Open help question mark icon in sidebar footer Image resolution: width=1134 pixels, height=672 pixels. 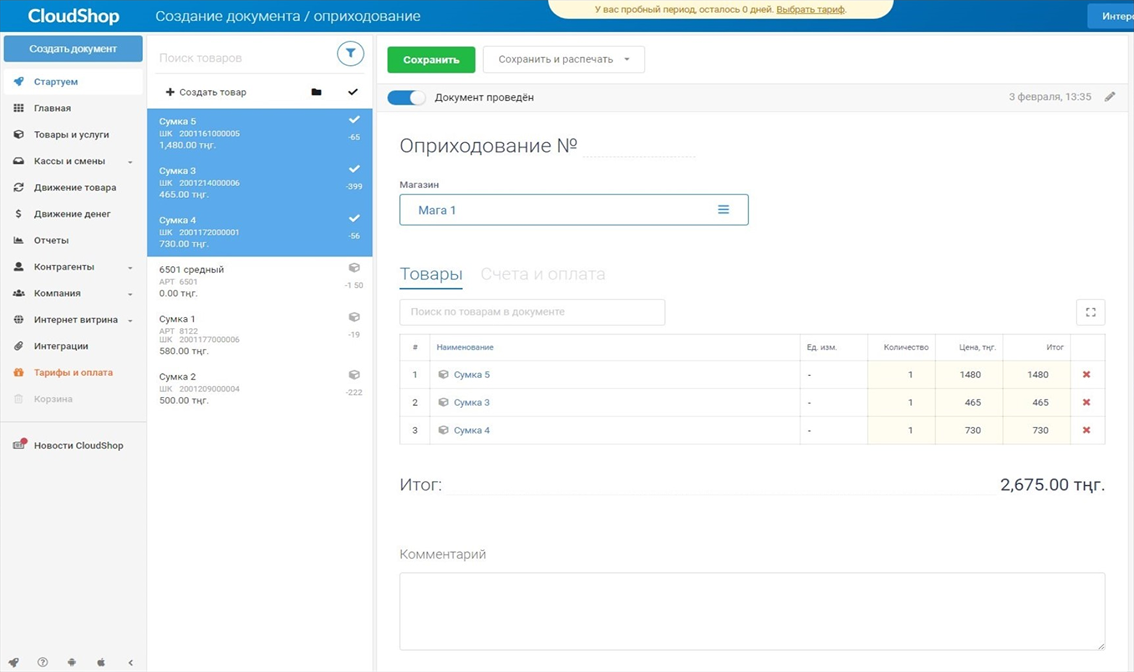(x=43, y=662)
